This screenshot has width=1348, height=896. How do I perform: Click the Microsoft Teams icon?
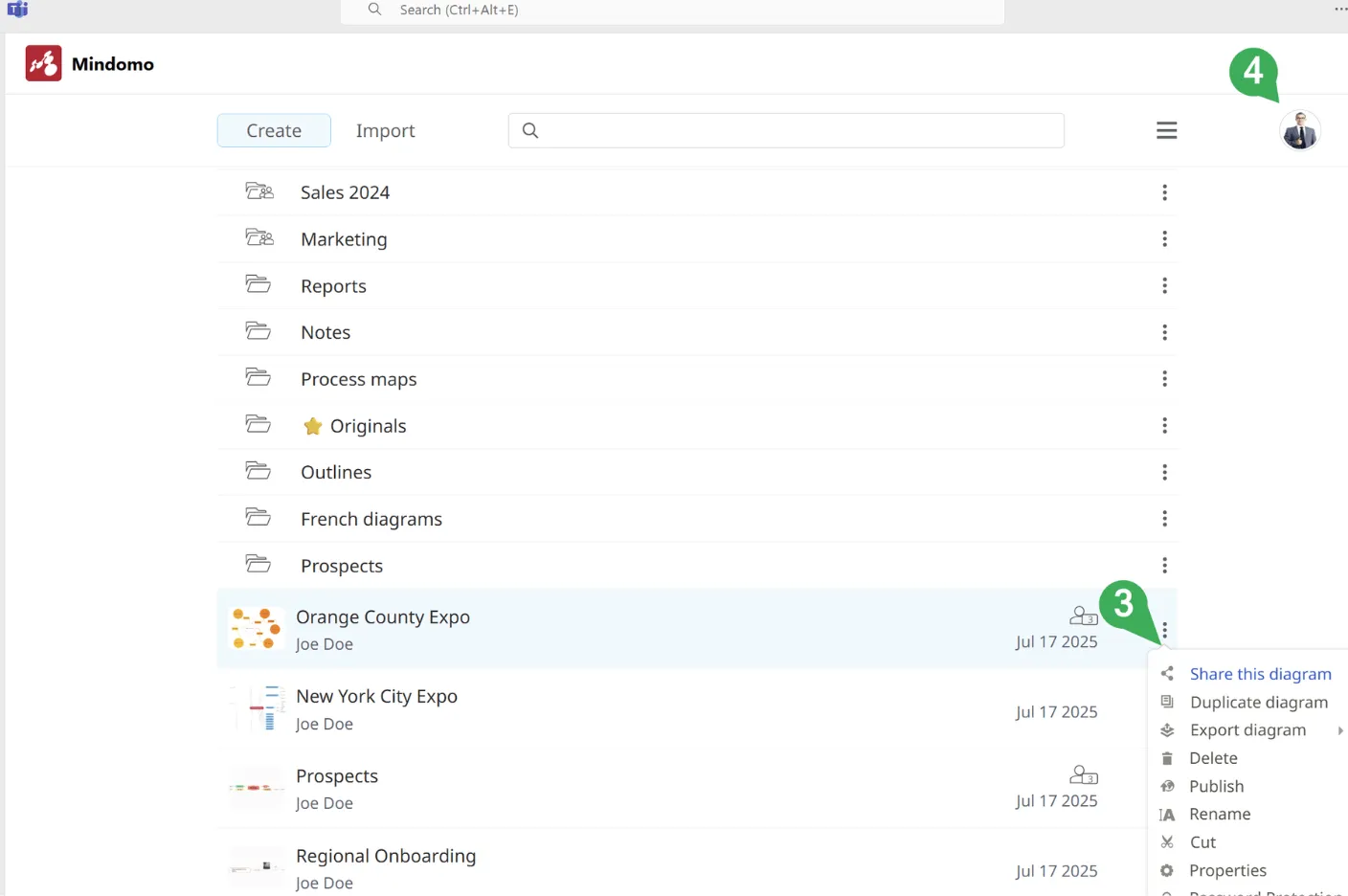tap(17, 10)
